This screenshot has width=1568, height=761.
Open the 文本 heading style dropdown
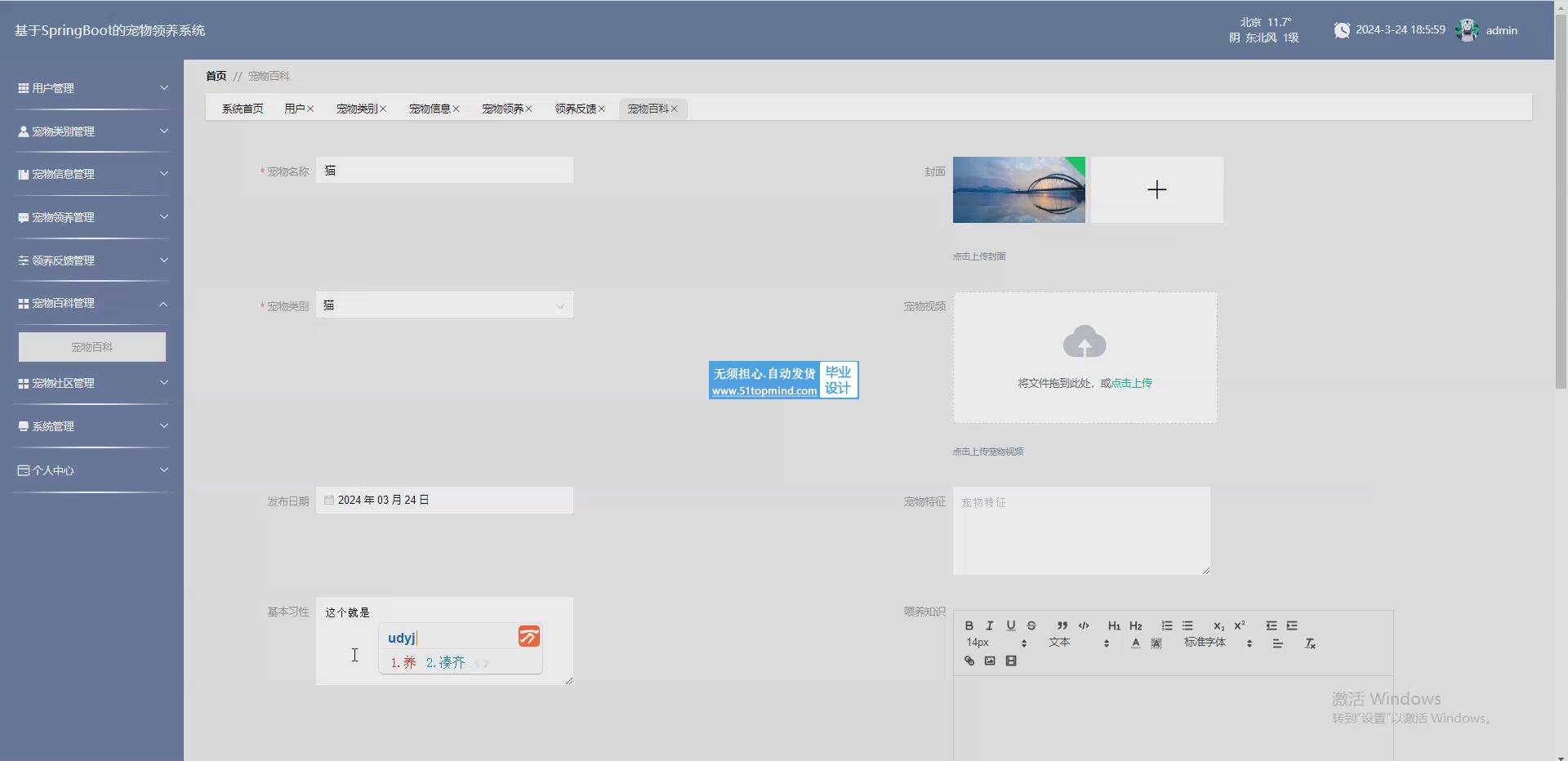click(x=1079, y=643)
